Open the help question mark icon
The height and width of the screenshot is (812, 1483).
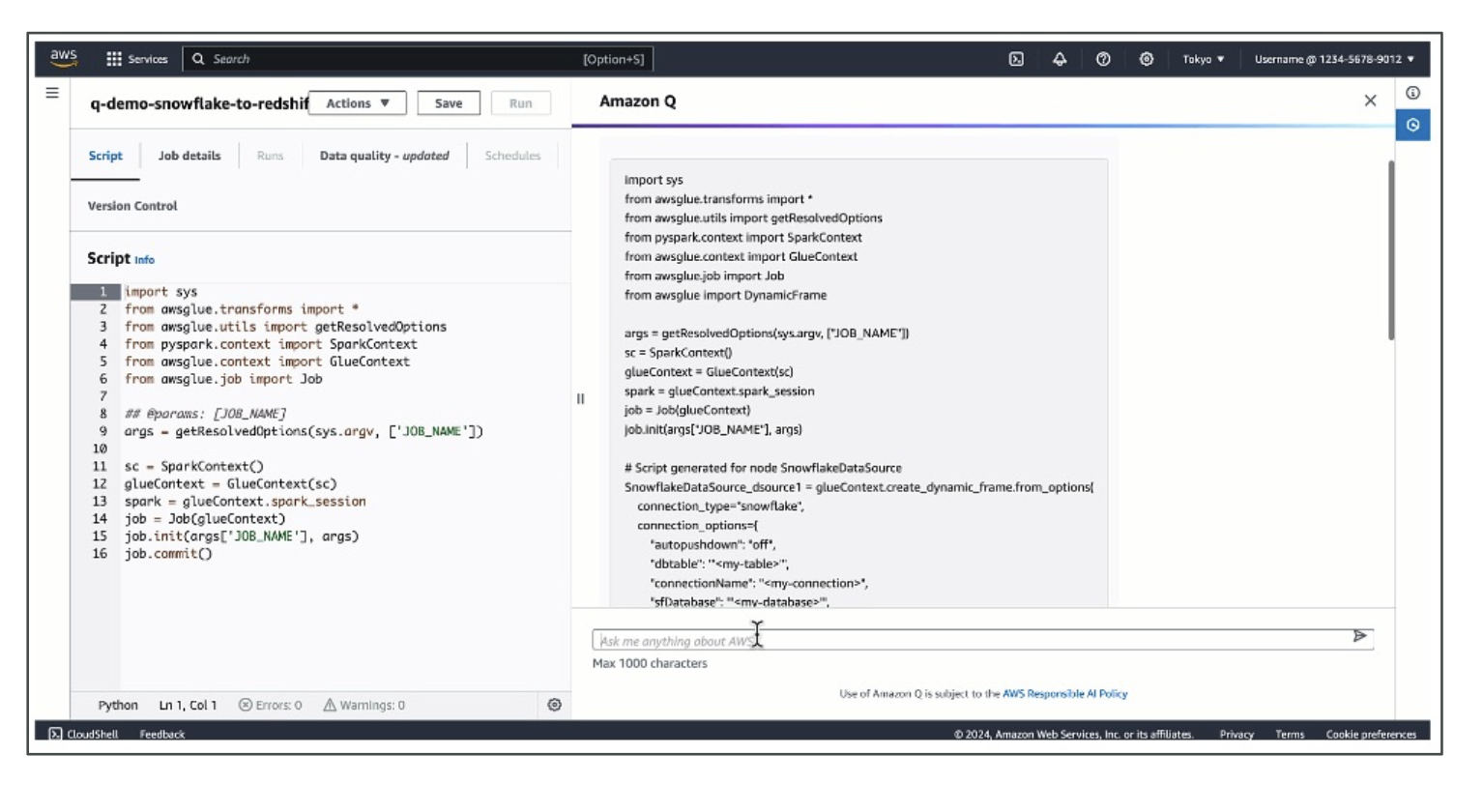[1103, 59]
